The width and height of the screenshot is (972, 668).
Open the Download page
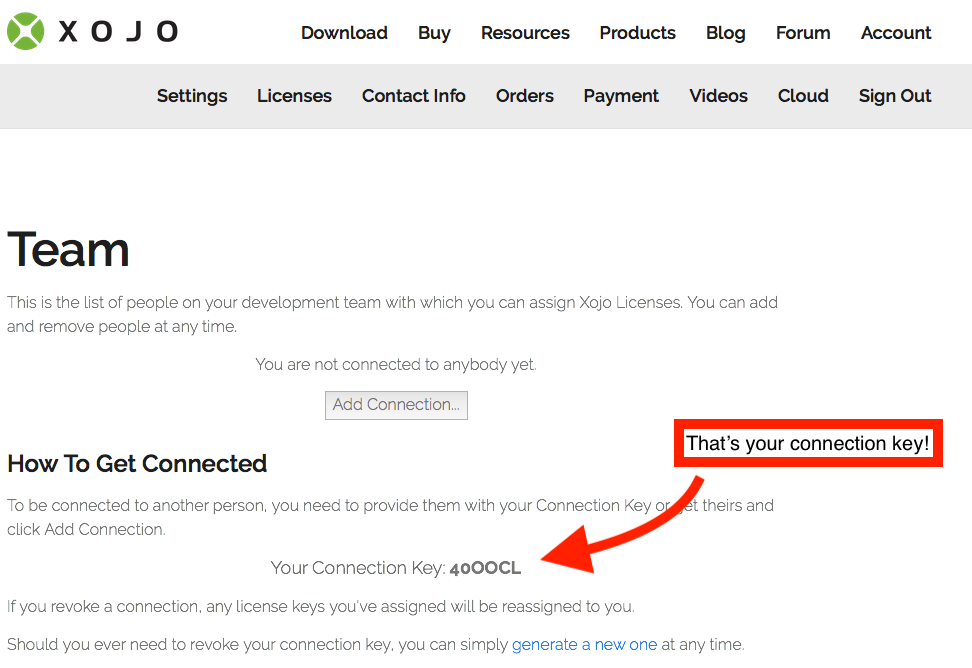point(344,32)
